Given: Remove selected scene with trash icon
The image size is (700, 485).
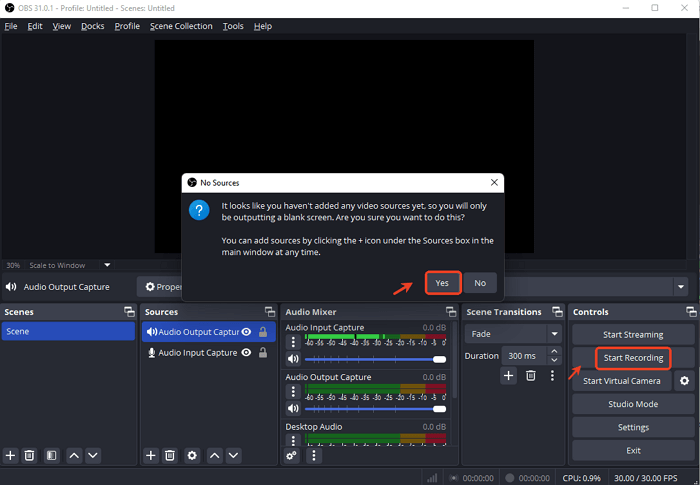Looking at the screenshot, I should (x=29, y=456).
